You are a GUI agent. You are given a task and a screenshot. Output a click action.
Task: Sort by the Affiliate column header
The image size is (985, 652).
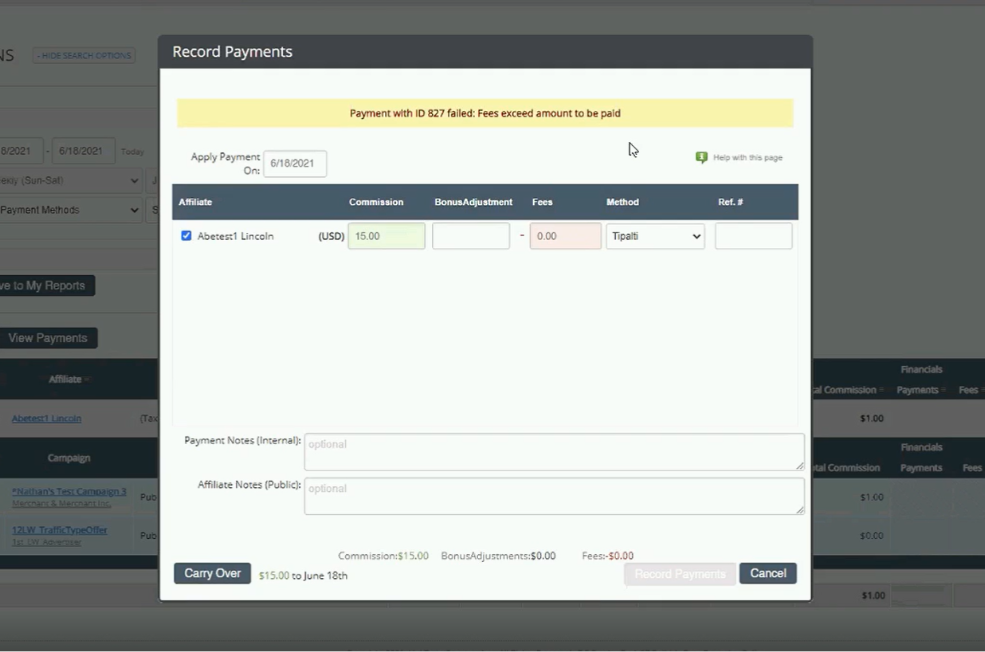pos(66,379)
